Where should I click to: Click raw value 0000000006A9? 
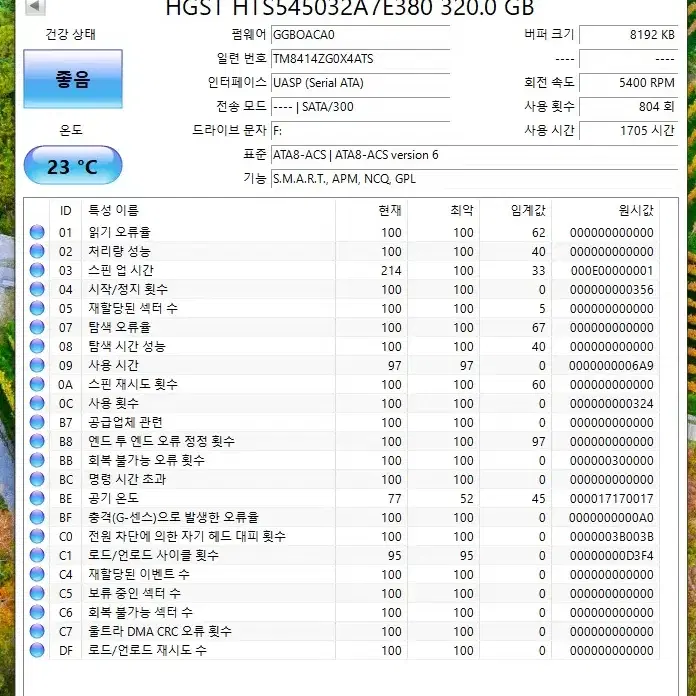click(x=611, y=366)
